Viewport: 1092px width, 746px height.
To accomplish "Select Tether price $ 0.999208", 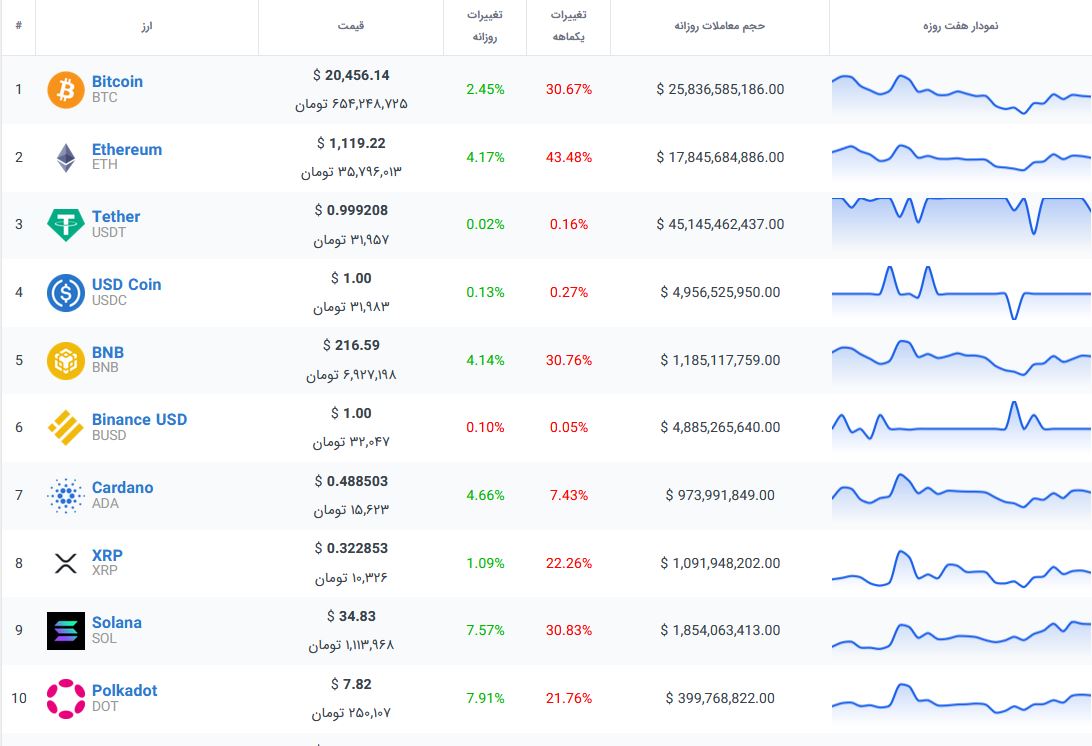I will pyautogui.click(x=351, y=210).
